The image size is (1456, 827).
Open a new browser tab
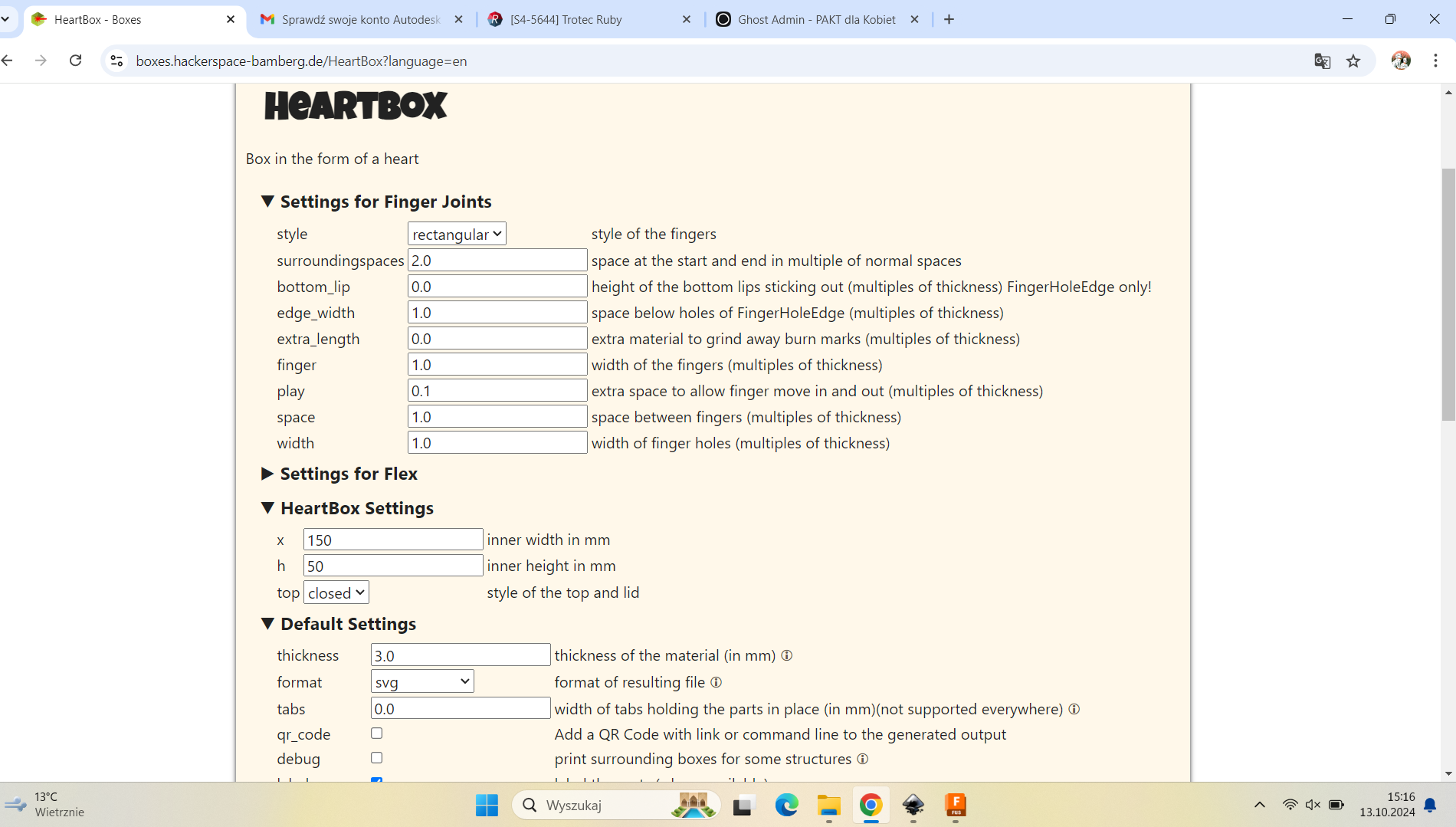point(949,19)
